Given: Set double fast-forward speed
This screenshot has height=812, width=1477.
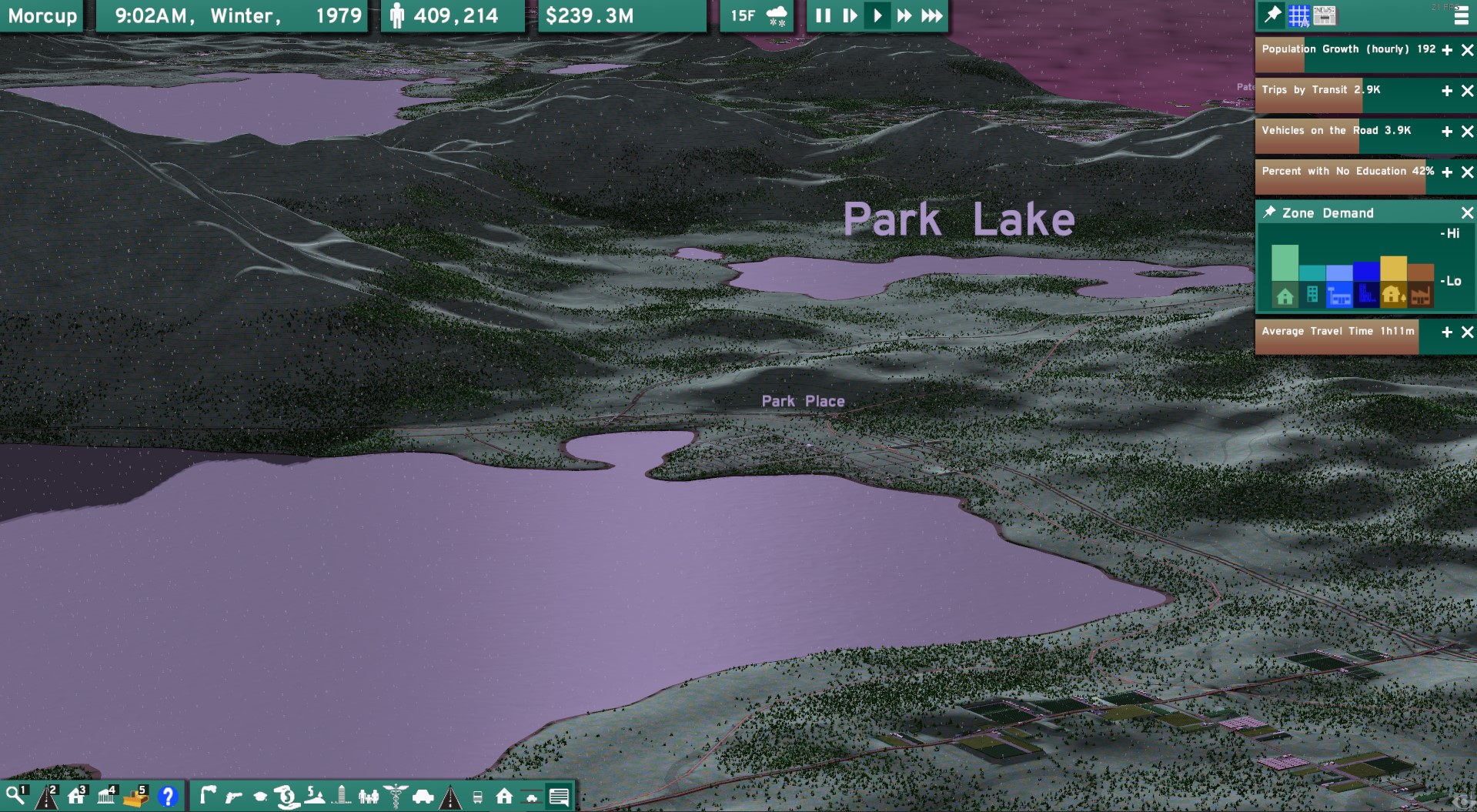Looking at the screenshot, I should tap(904, 15).
